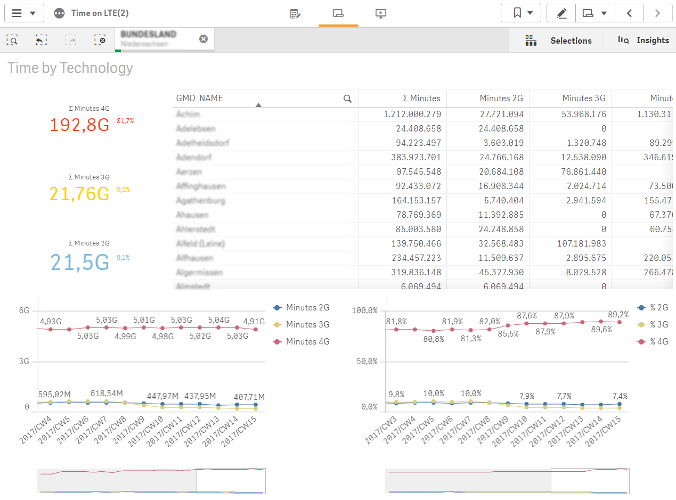
Task: Step back in selections
Action: click(41, 40)
